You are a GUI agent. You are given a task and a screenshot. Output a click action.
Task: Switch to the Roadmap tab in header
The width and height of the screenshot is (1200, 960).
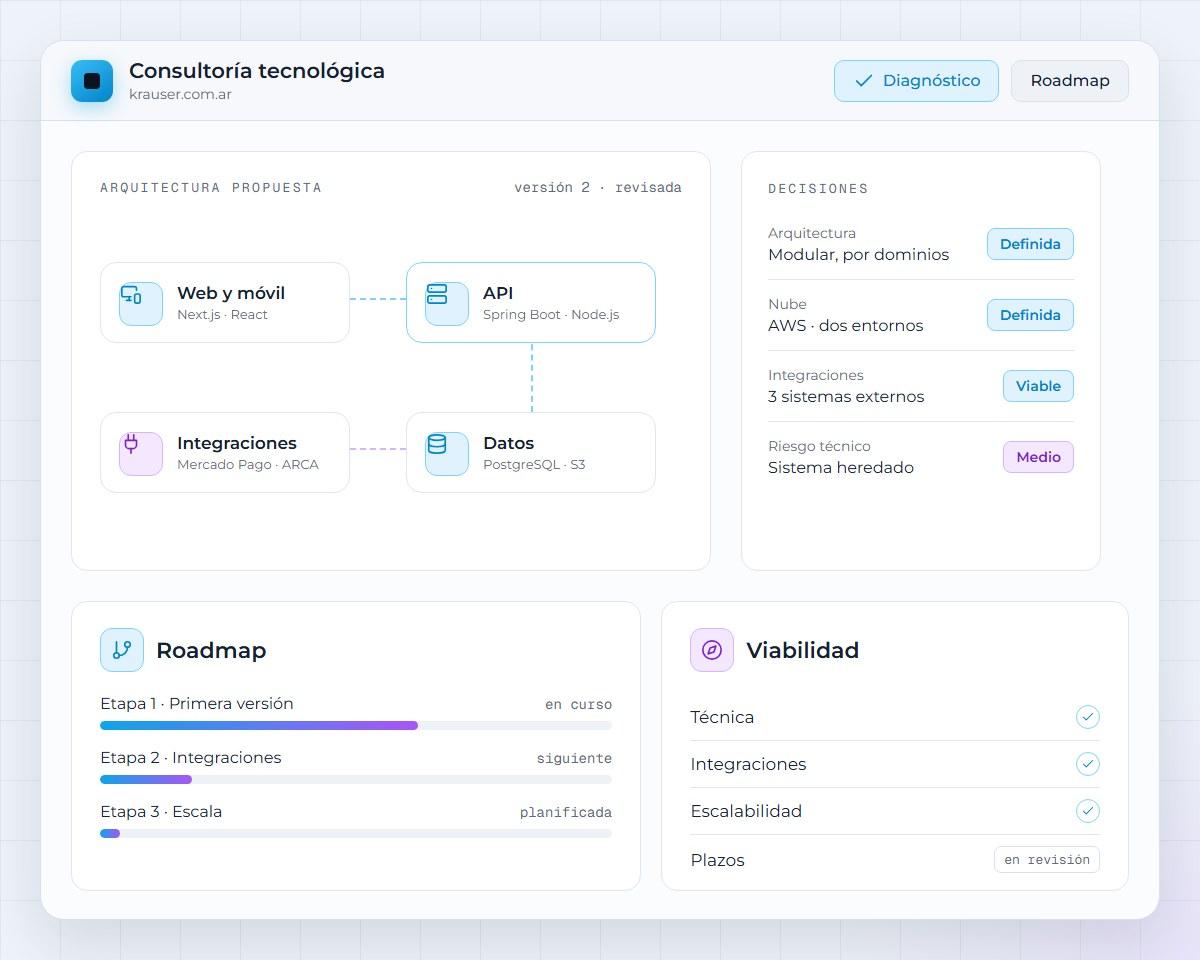[1070, 81]
